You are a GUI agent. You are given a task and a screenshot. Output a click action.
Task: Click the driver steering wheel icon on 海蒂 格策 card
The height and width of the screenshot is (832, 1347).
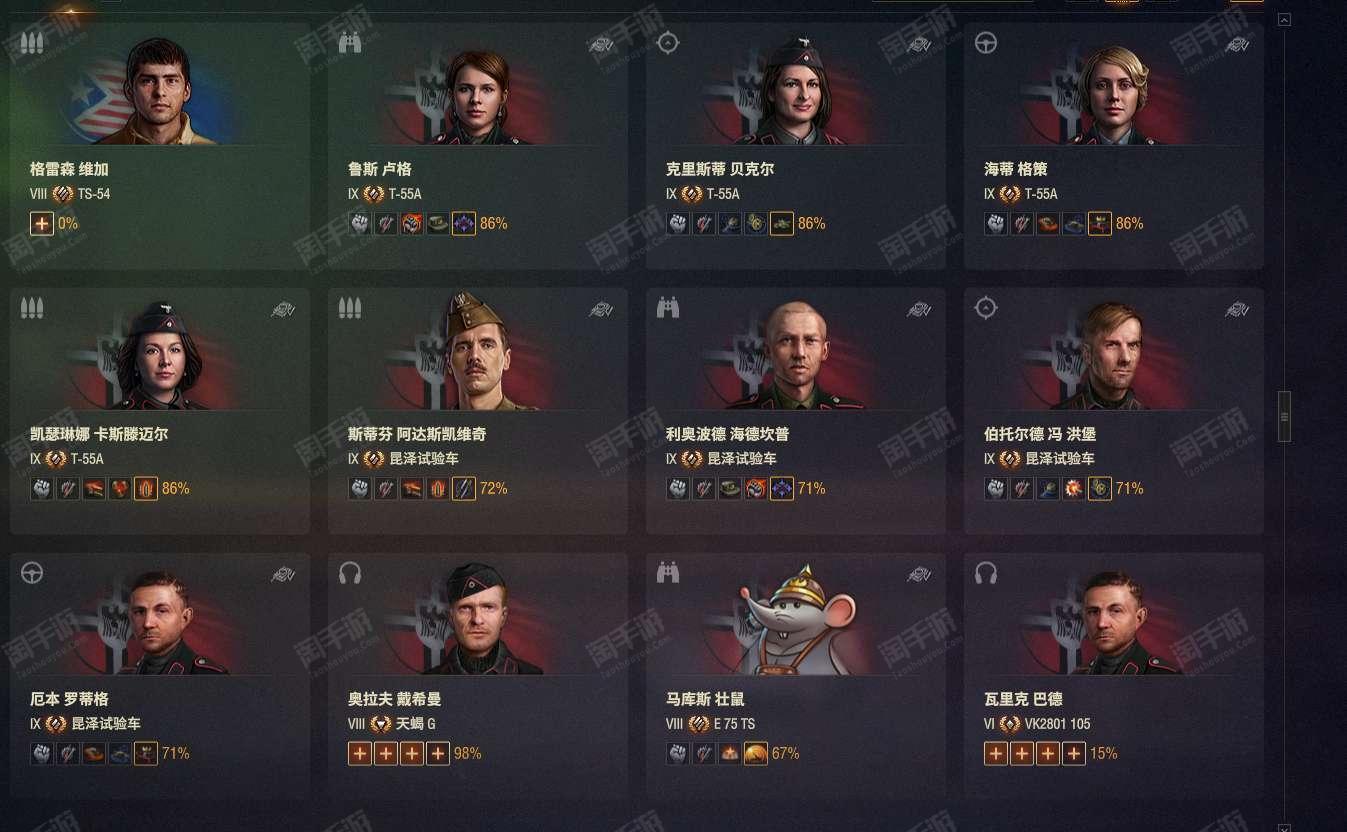tap(986, 43)
